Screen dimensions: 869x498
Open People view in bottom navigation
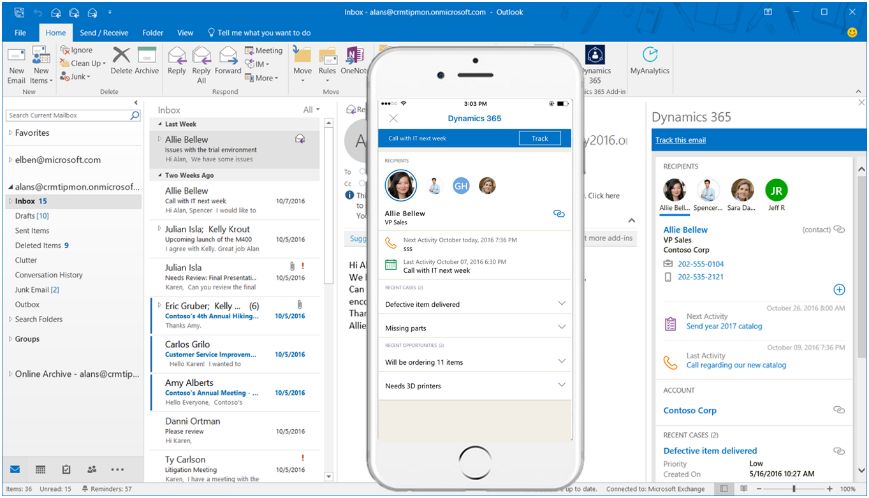tap(92, 469)
